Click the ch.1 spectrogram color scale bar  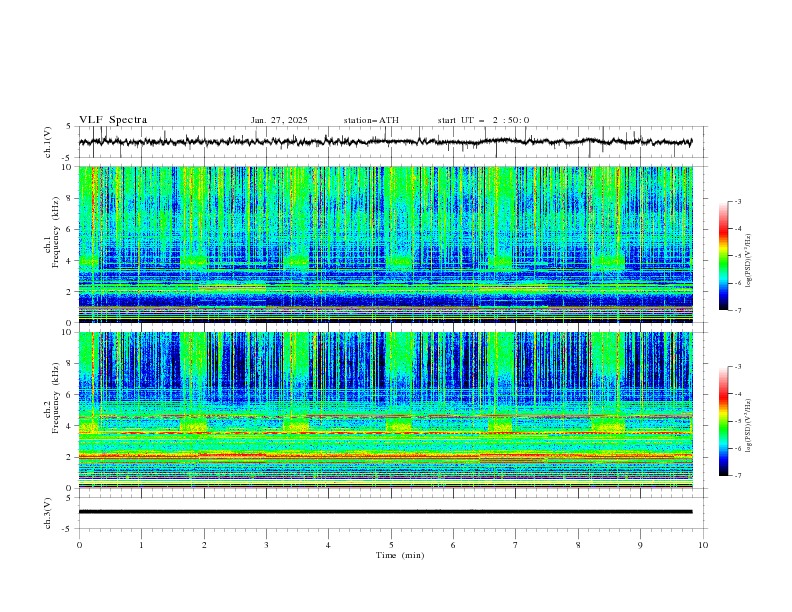(723, 256)
